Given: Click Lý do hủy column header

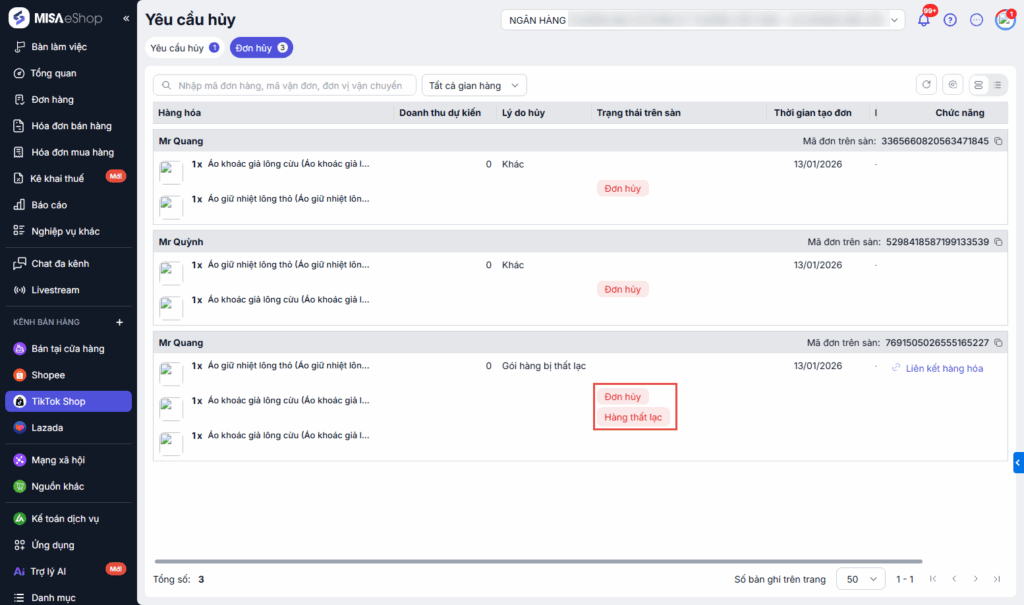Looking at the screenshot, I should (x=523, y=113).
